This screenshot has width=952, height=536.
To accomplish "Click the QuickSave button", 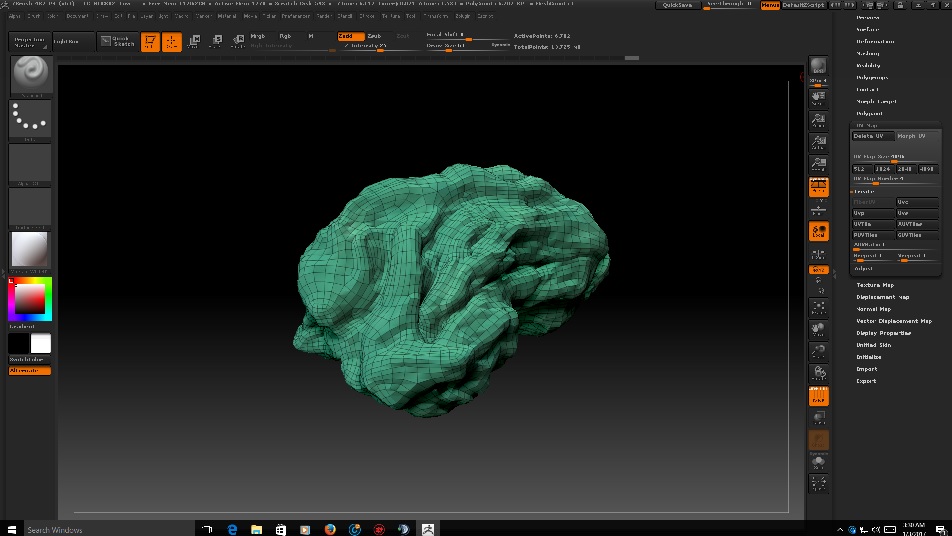I will click(678, 5).
